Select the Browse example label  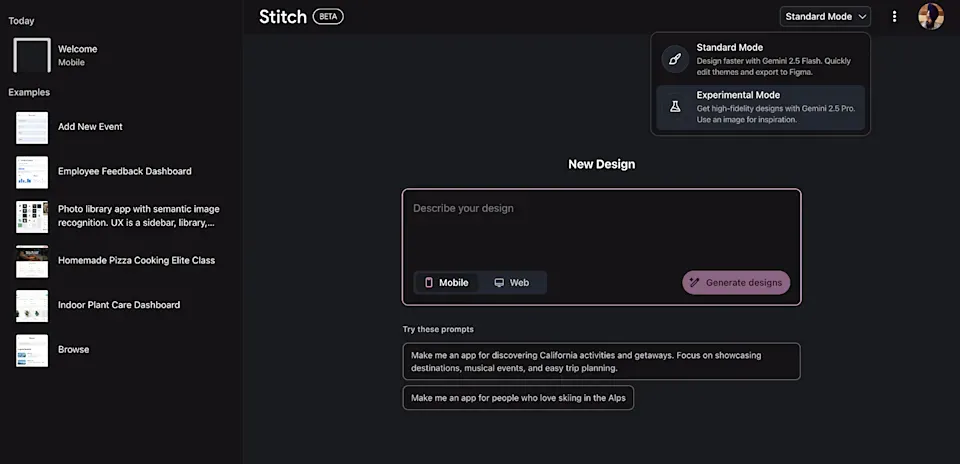(73, 350)
